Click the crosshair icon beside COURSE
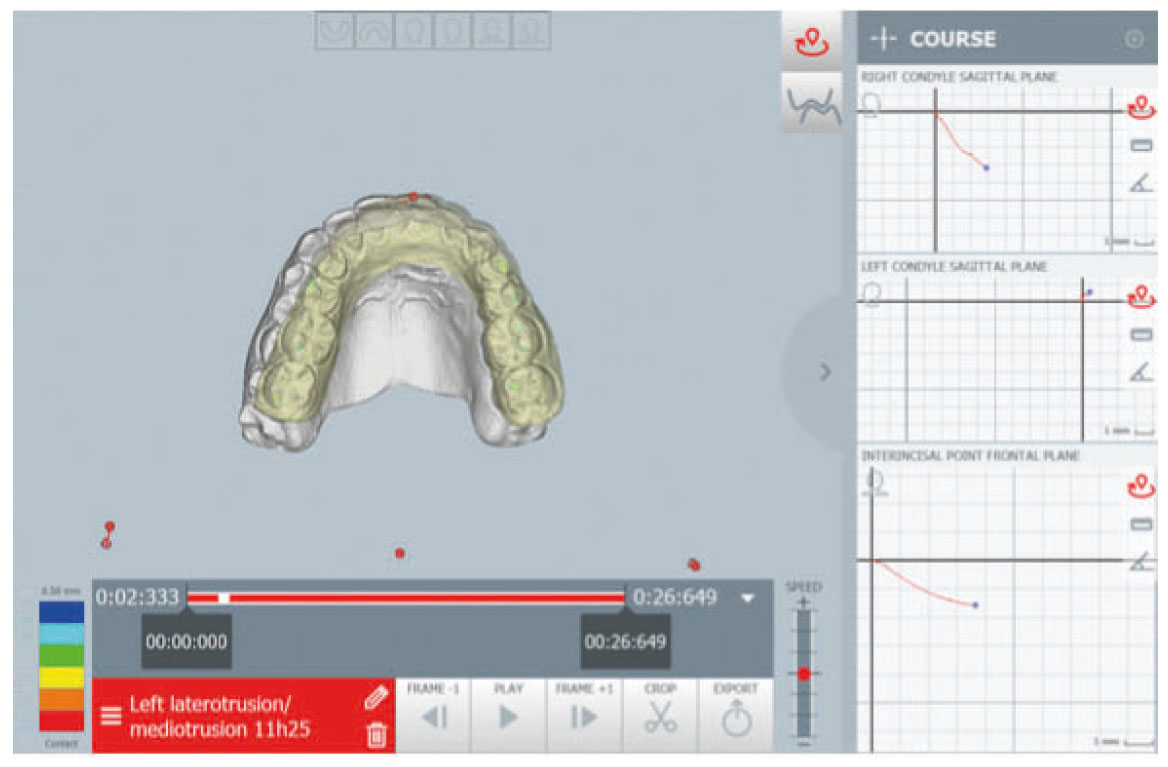 (883, 39)
